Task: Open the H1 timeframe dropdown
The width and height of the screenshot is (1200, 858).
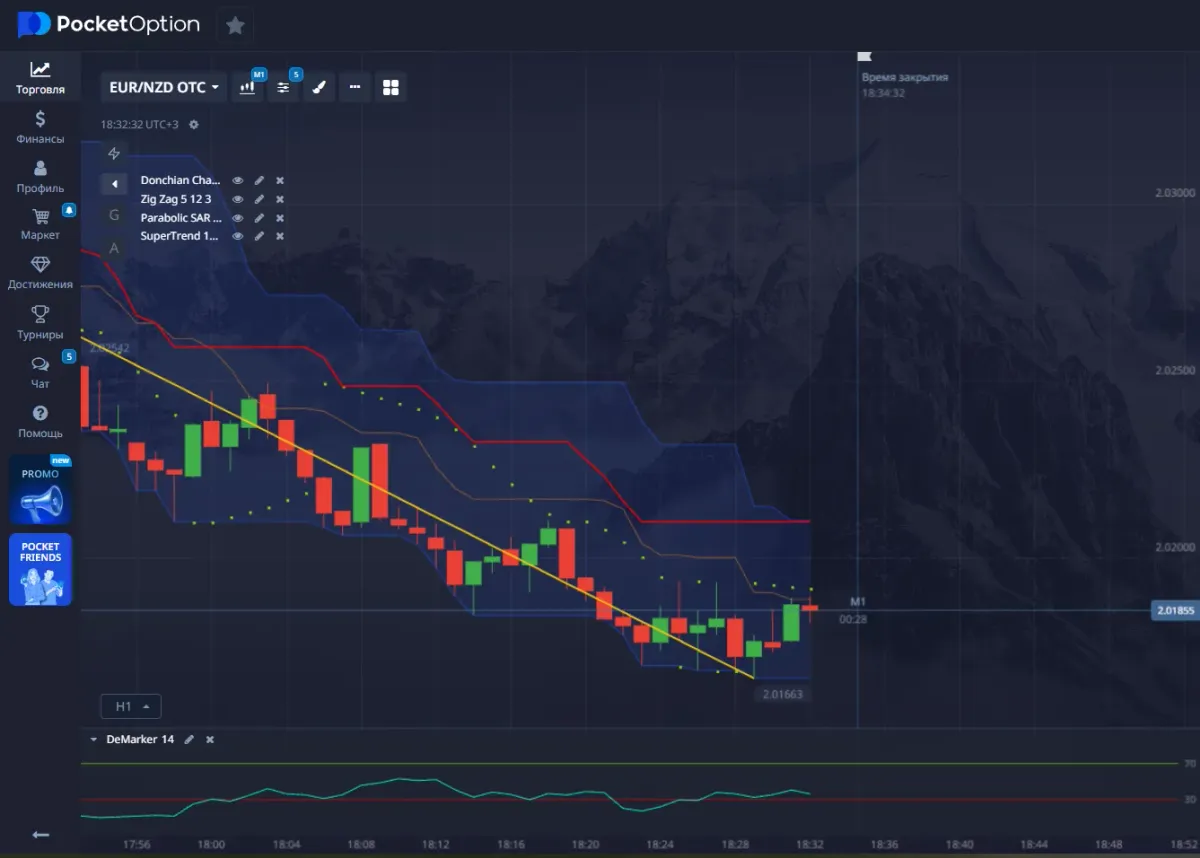Action: [130, 706]
